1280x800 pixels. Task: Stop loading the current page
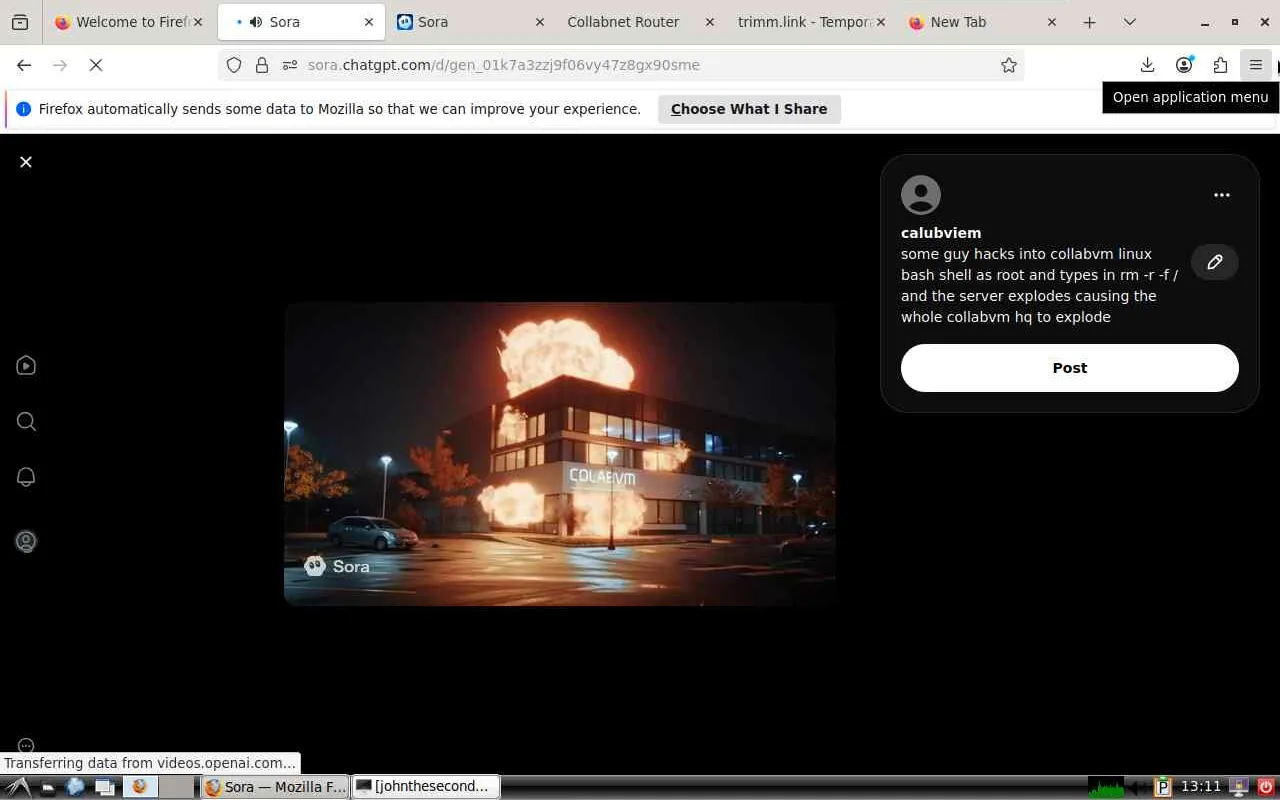tap(96, 65)
